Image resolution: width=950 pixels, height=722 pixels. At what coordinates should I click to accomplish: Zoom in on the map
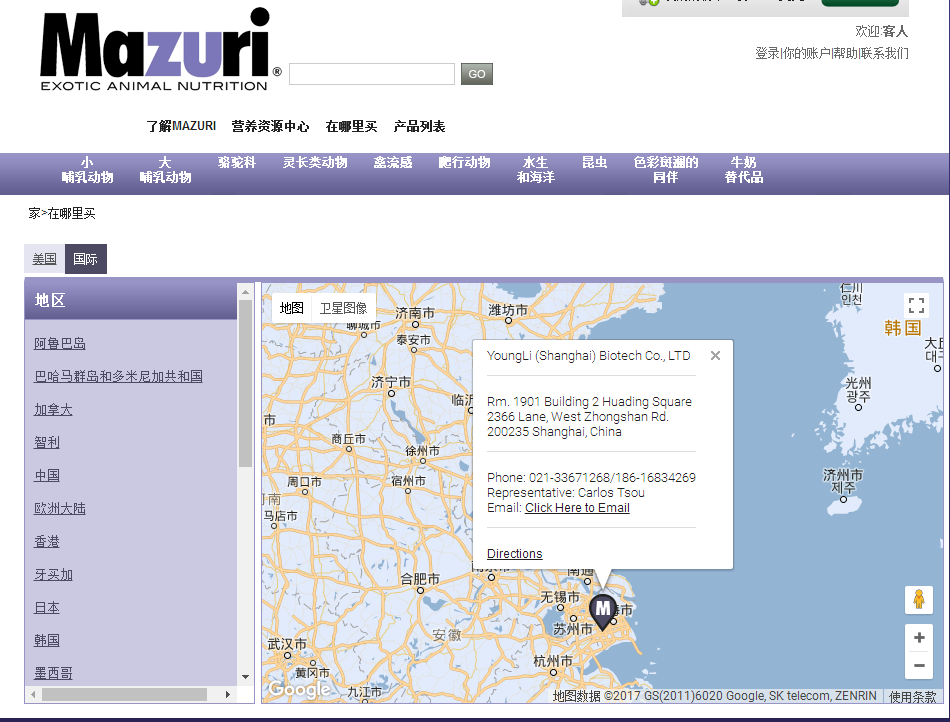point(919,637)
